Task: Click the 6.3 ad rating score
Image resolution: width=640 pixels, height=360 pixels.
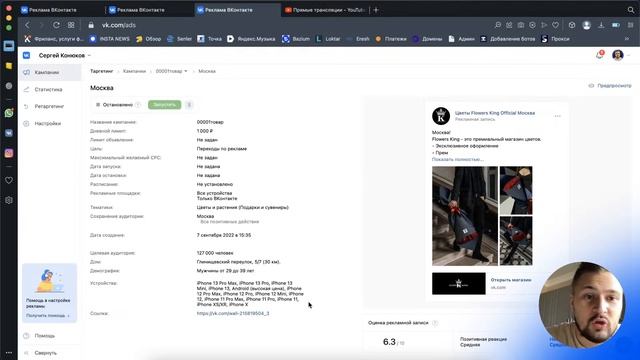Action: (389, 342)
